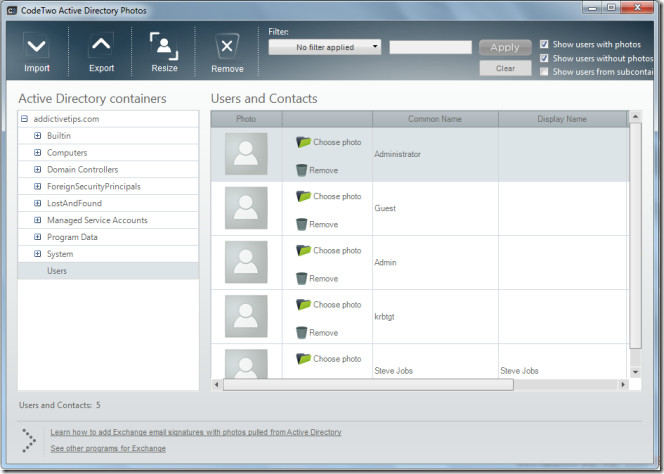Select Admin's placeholder photo thumbnail
Screen dimensions: 664x474
[x=246, y=262]
